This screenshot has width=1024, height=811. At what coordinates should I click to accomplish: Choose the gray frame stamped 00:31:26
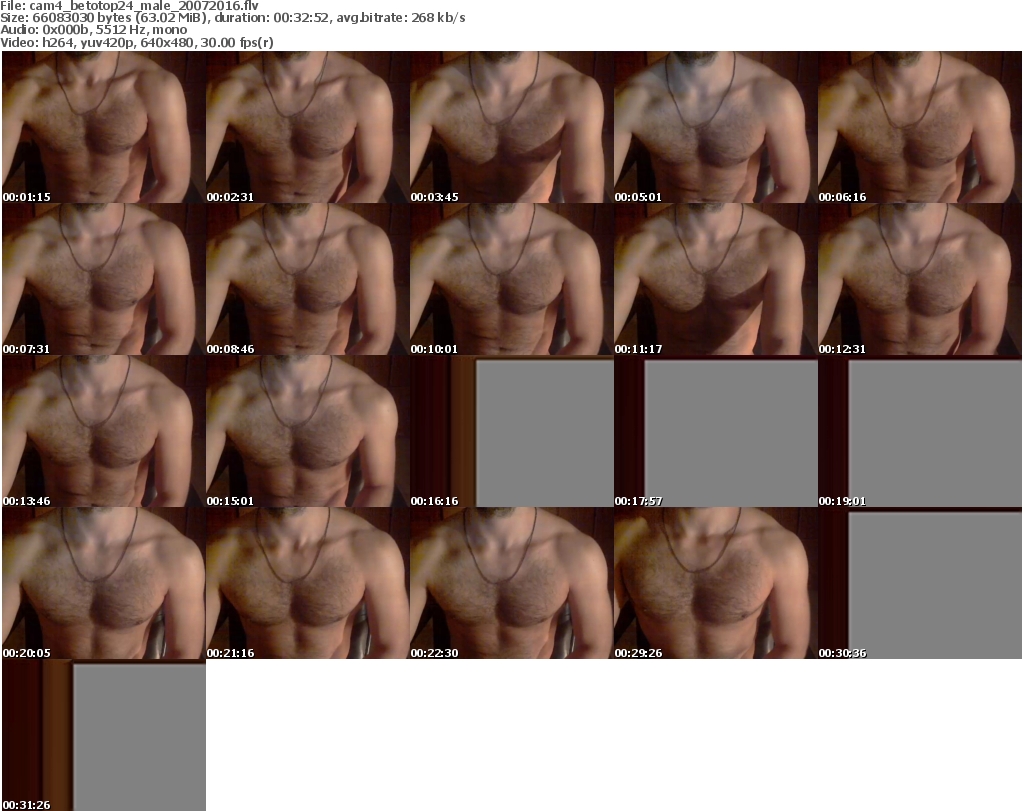coord(104,735)
